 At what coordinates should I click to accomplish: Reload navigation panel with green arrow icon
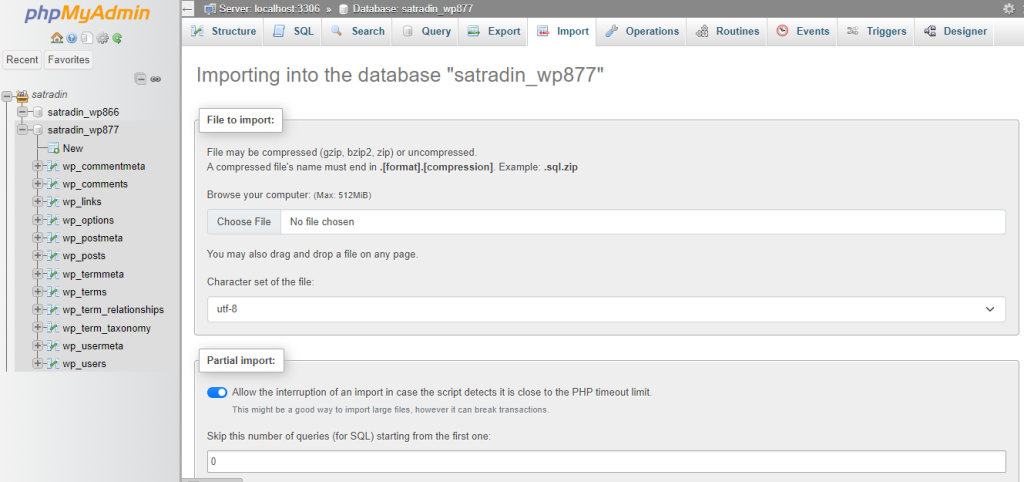click(117, 39)
